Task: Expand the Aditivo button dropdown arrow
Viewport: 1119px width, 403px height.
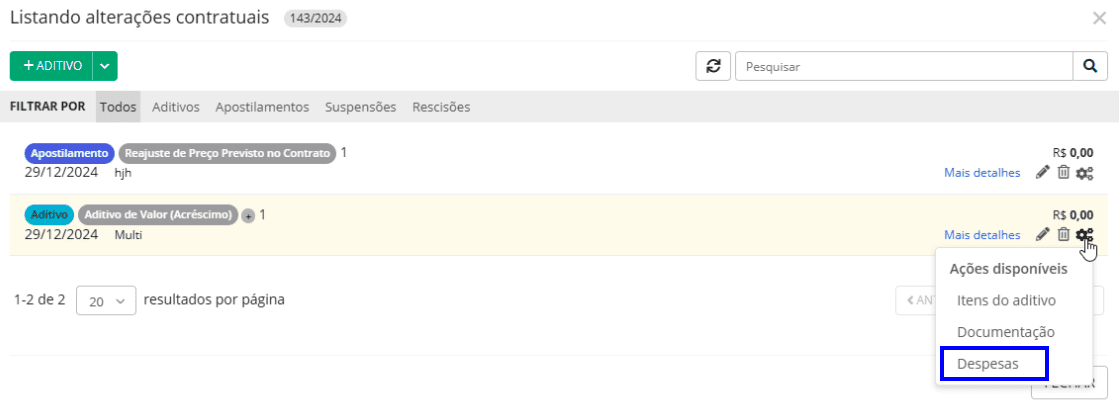Action: pos(105,66)
